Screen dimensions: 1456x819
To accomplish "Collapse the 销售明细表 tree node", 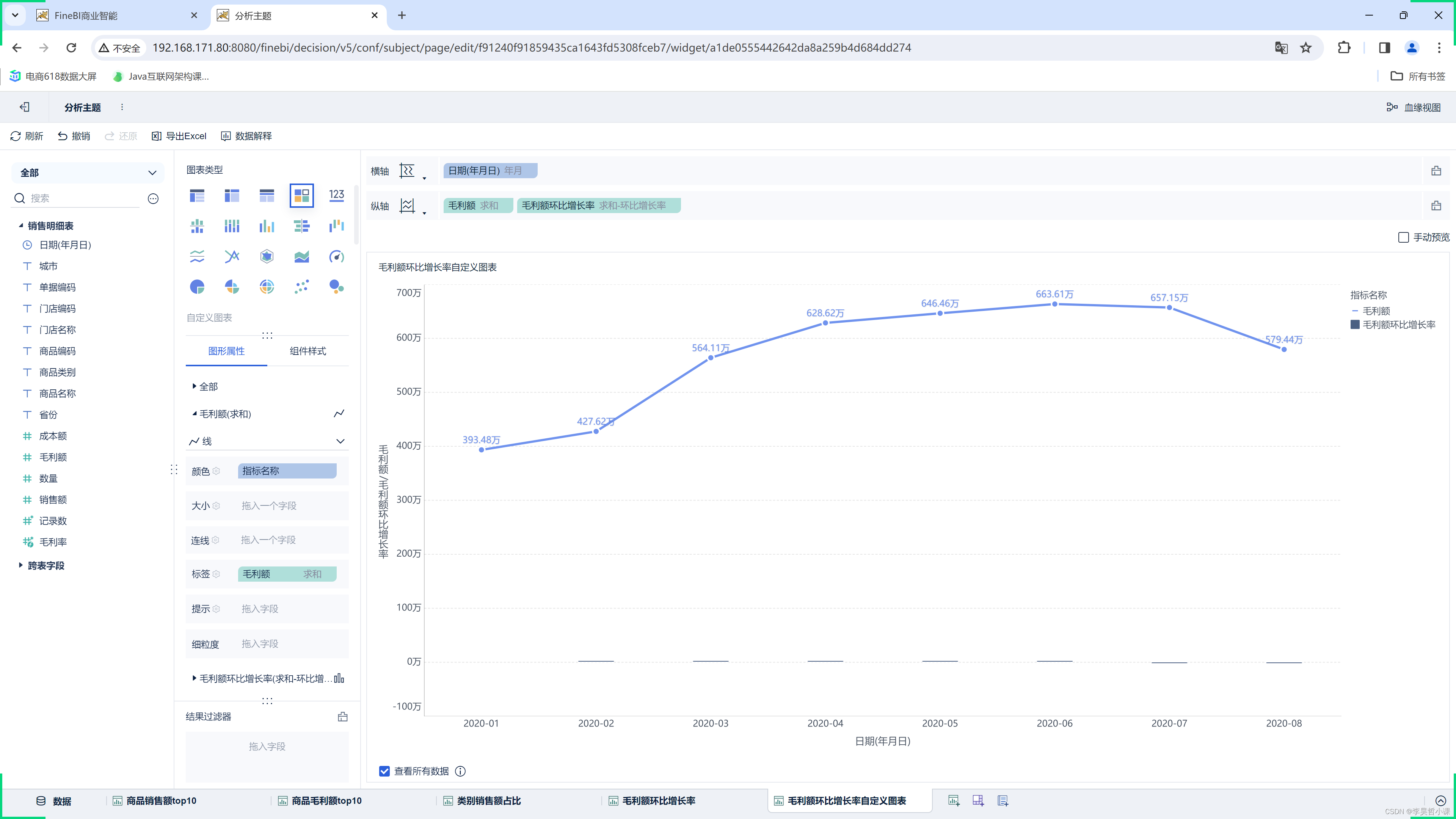I will pyautogui.click(x=21, y=226).
